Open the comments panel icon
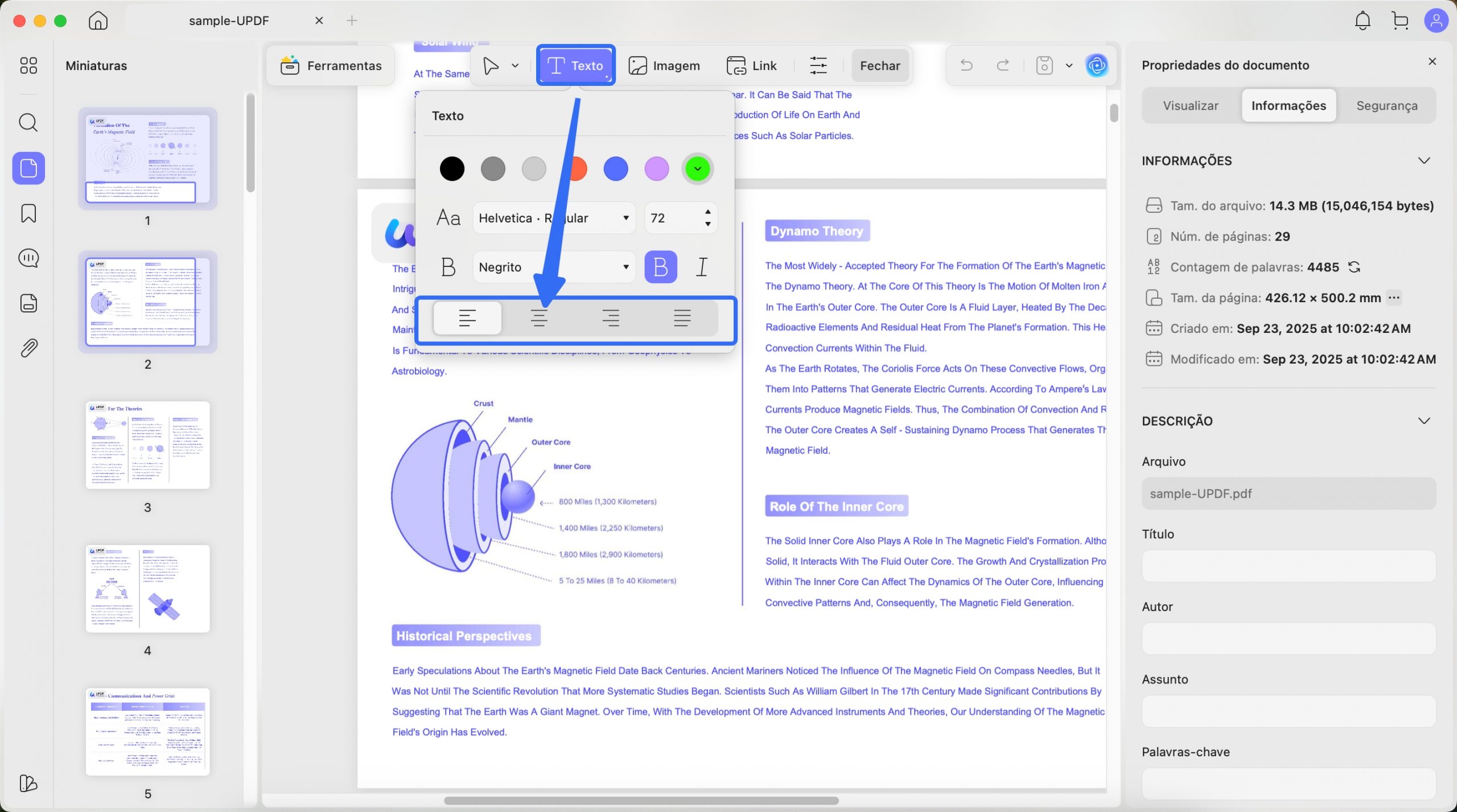Viewport: 1457px width, 812px height. click(28, 258)
